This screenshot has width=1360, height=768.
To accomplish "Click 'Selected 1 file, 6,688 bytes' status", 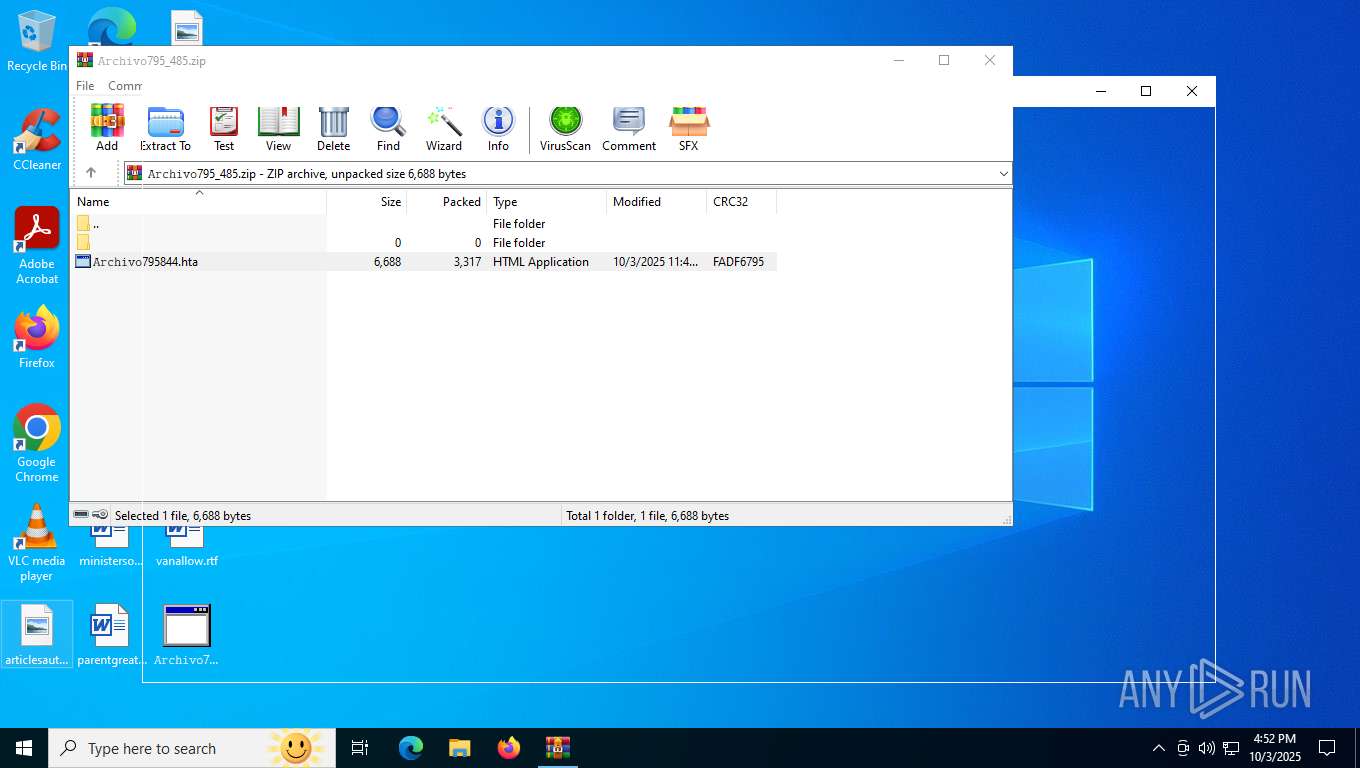I will (x=183, y=516).
